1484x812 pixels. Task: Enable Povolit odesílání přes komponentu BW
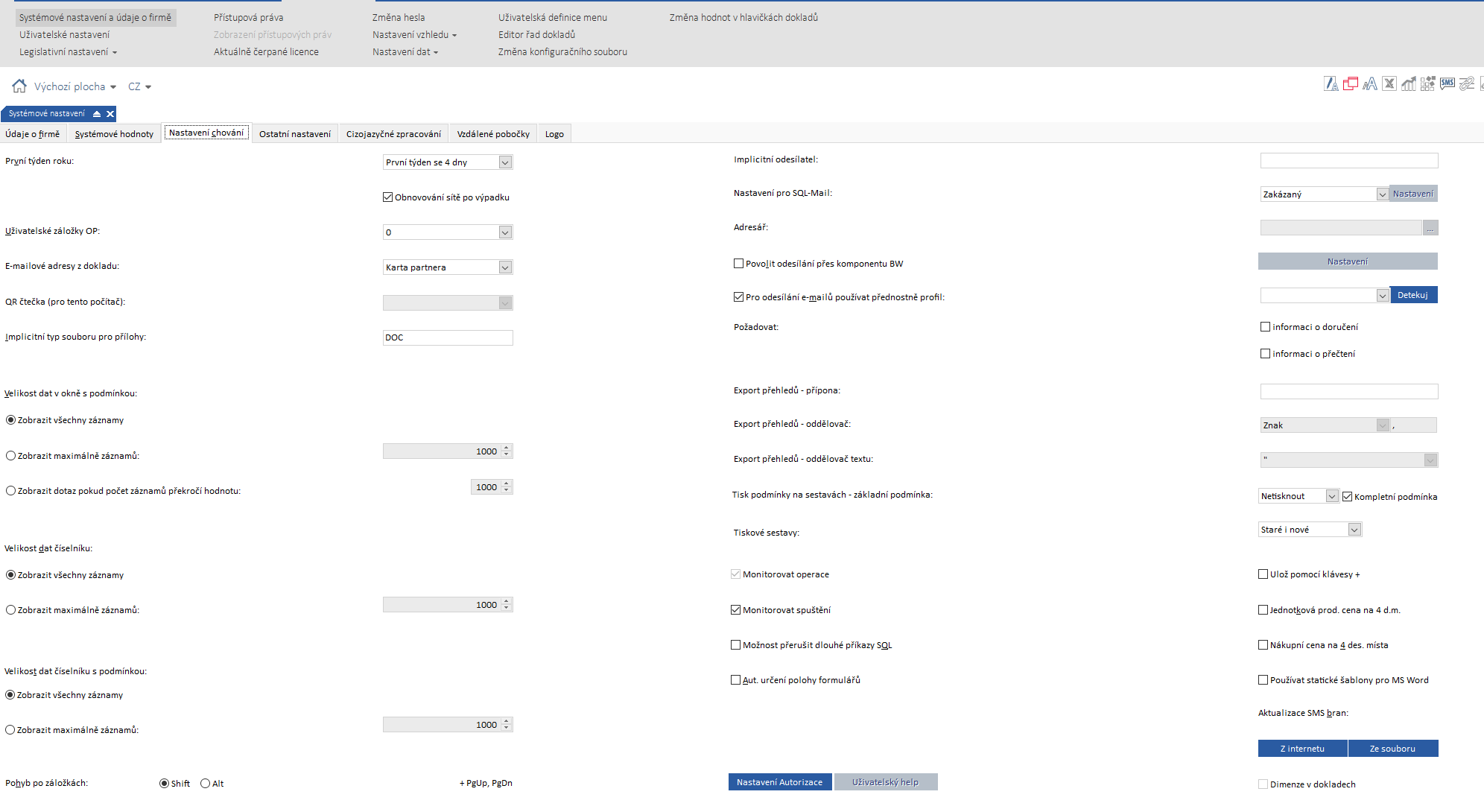pos(738,264)
